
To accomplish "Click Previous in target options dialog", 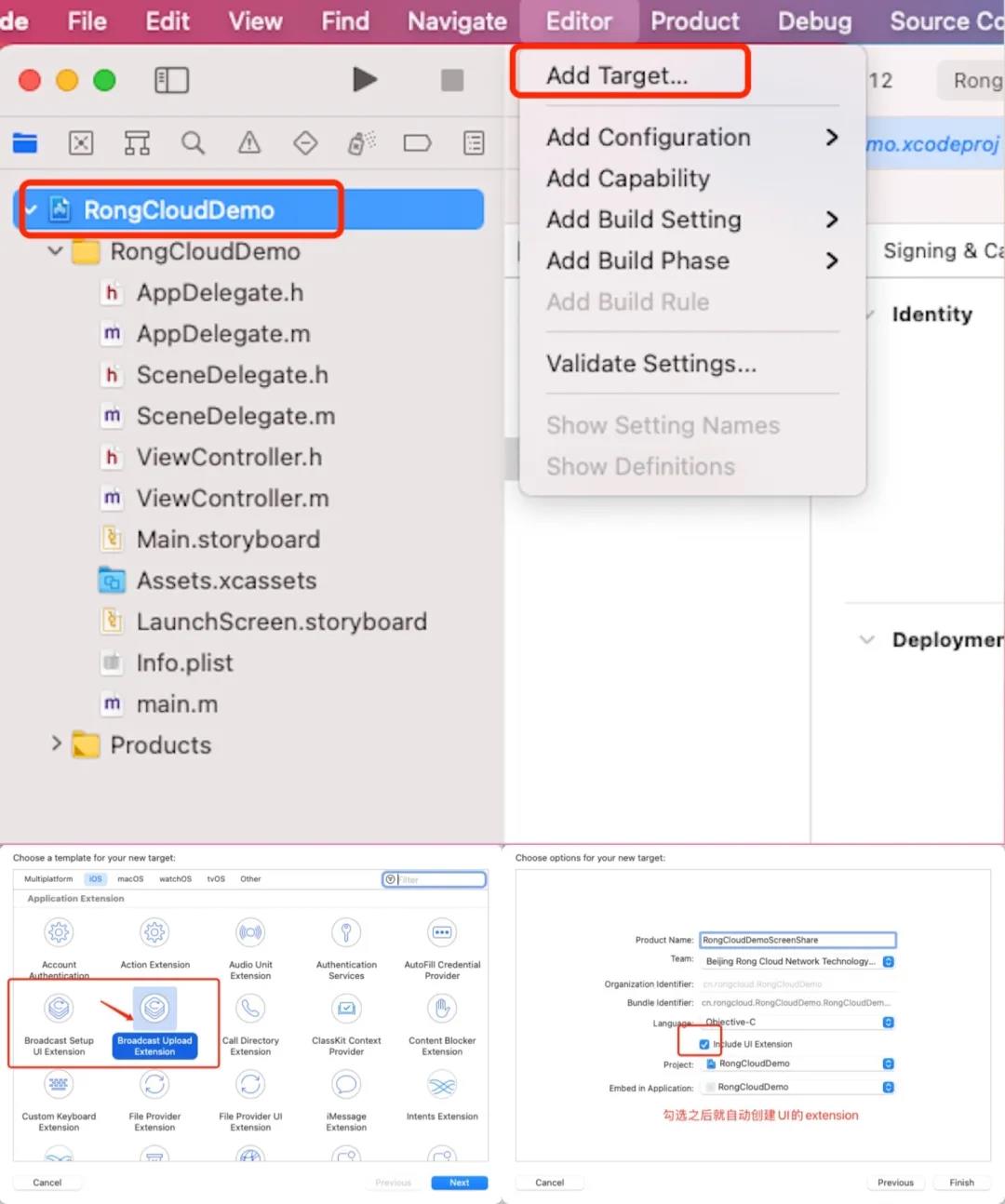I will click(x=895, y=1183).
